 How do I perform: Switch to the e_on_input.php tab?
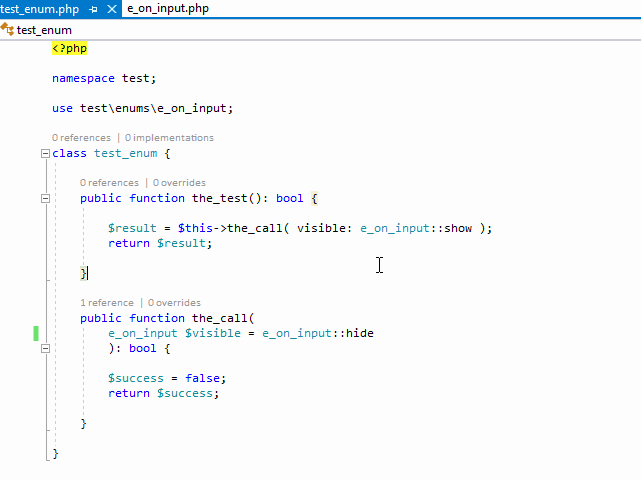tap(168, 8)
